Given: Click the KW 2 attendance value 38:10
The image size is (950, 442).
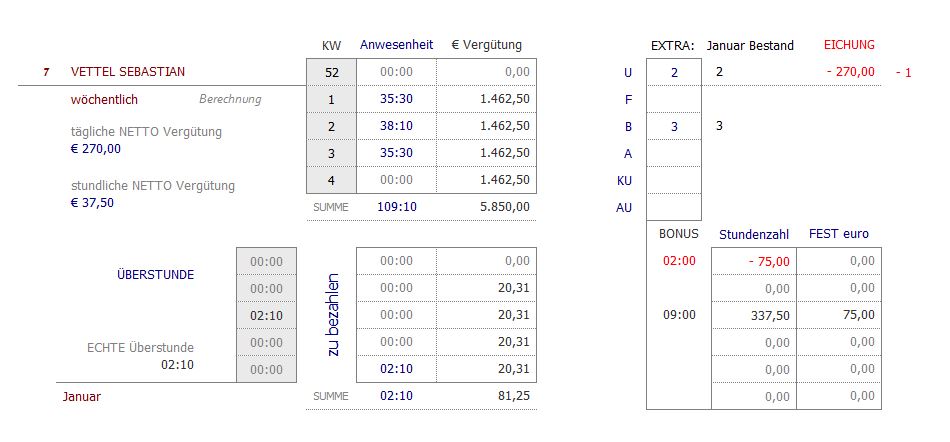Looking at the screenshot, I should tap(396, 126).
